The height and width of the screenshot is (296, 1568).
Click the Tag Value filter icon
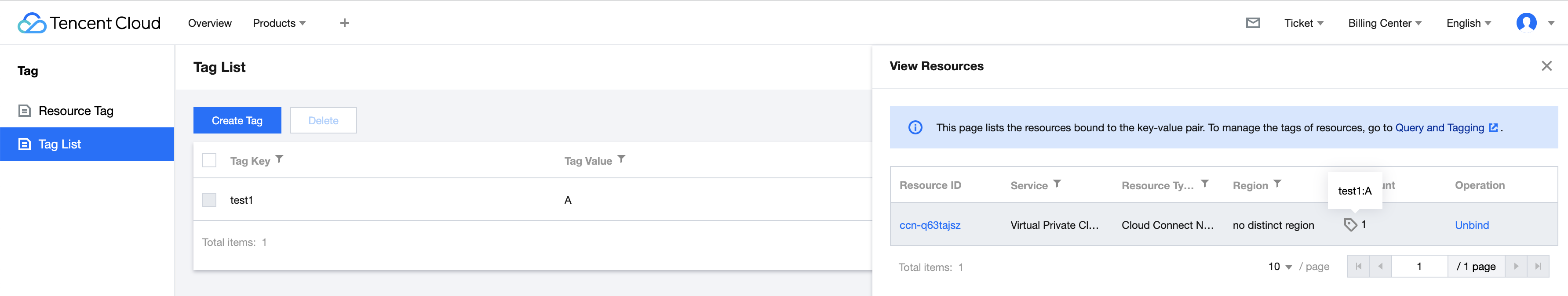(x=621, y=159)
